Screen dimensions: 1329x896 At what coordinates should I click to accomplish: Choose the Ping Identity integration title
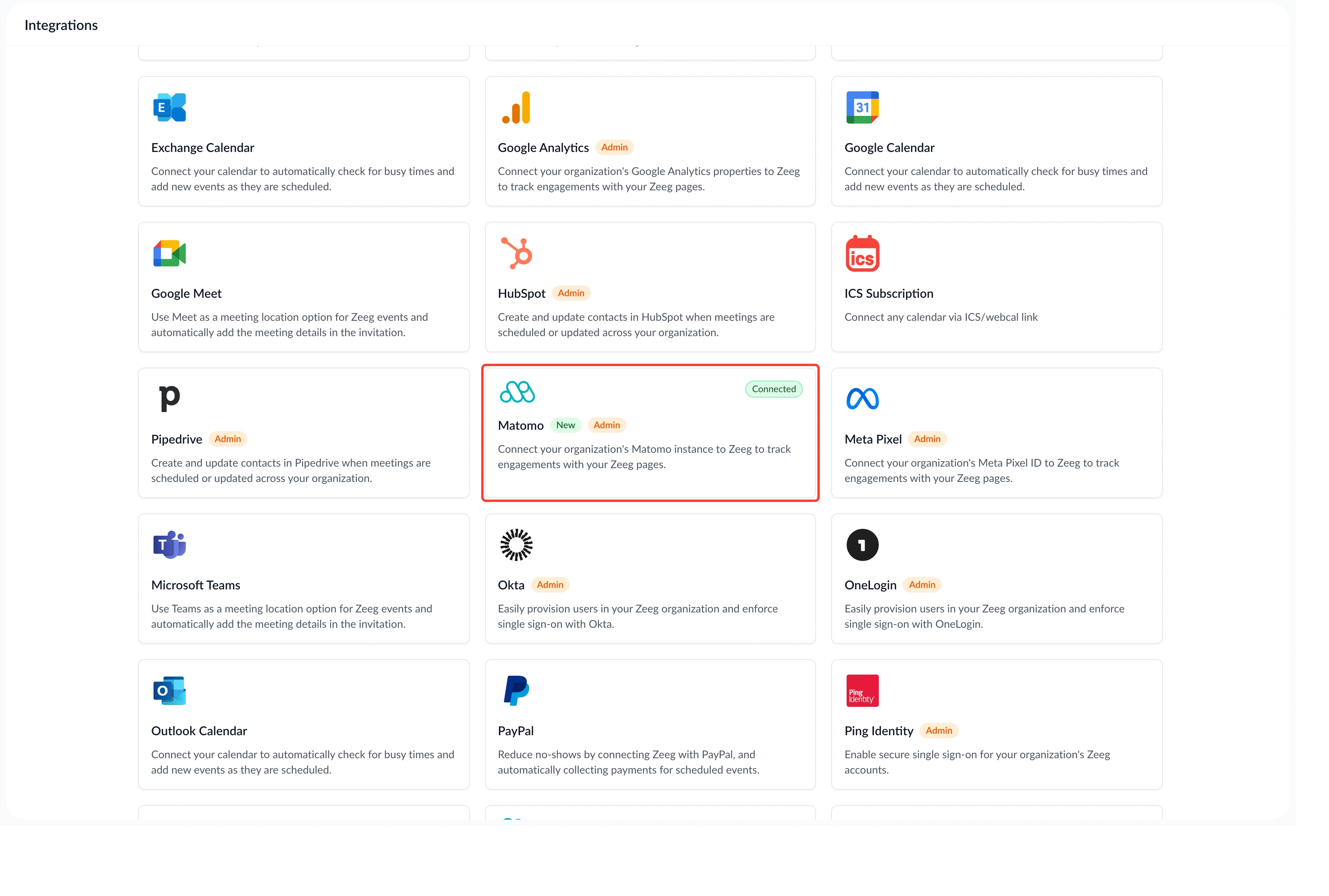[x=879, y=730]
